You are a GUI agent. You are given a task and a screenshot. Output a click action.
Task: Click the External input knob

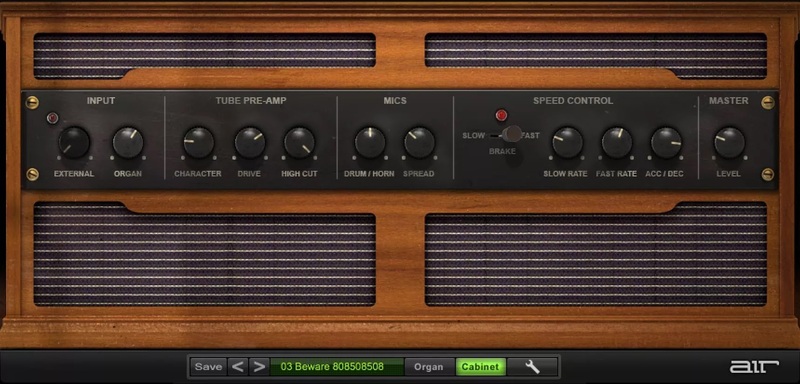pos(74,142)
